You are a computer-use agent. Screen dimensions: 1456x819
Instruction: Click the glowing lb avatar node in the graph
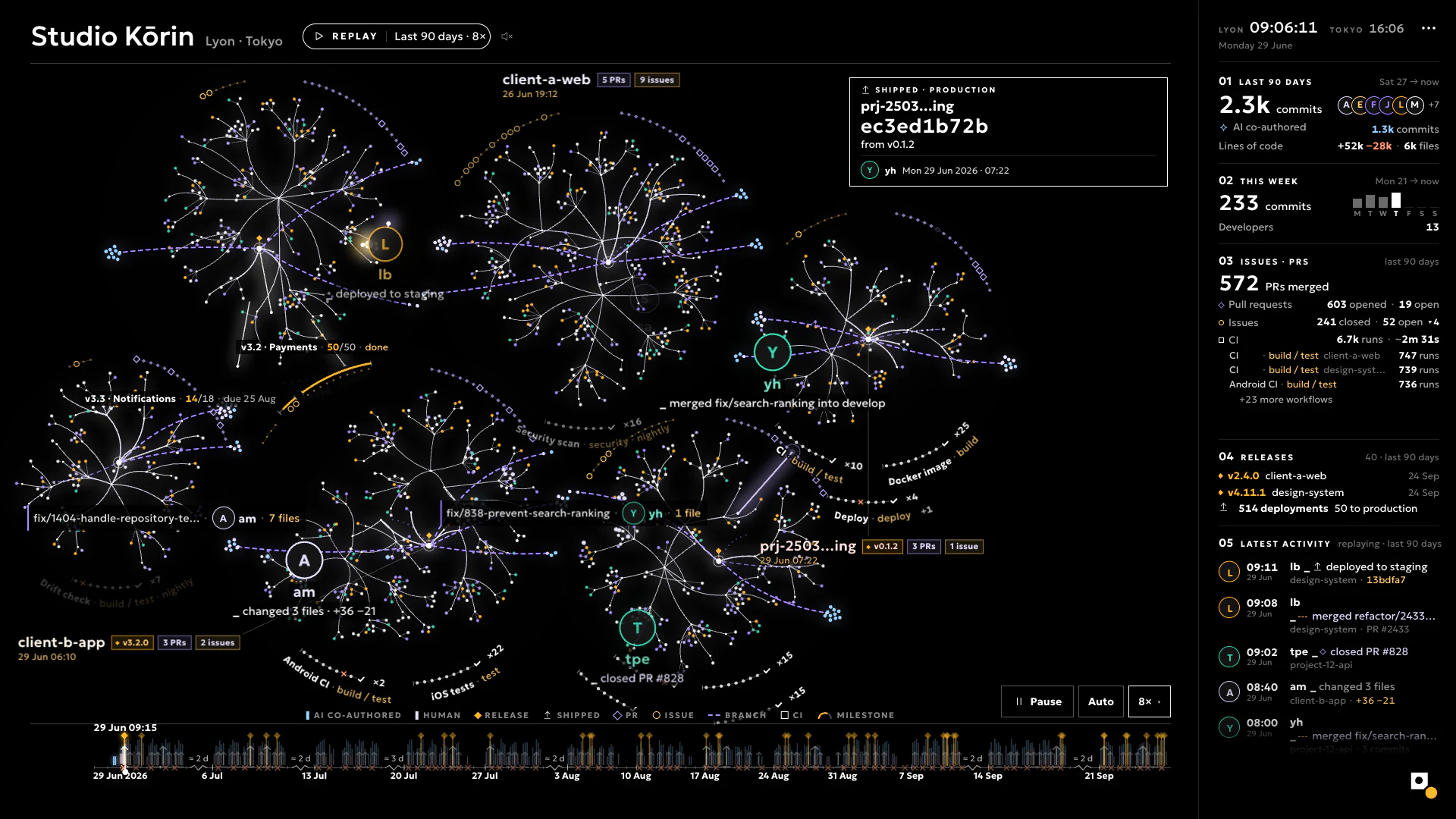point(384,244)
